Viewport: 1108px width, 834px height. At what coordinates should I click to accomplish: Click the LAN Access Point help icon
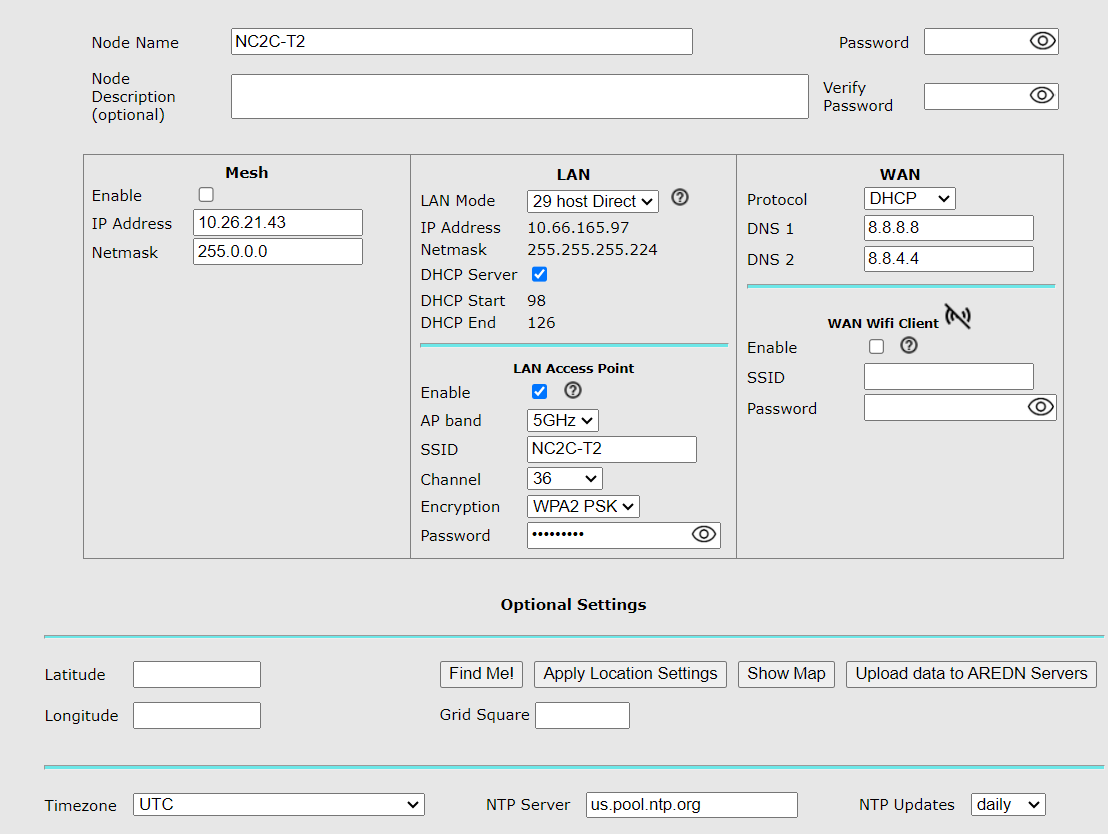(x=570, y=391)
